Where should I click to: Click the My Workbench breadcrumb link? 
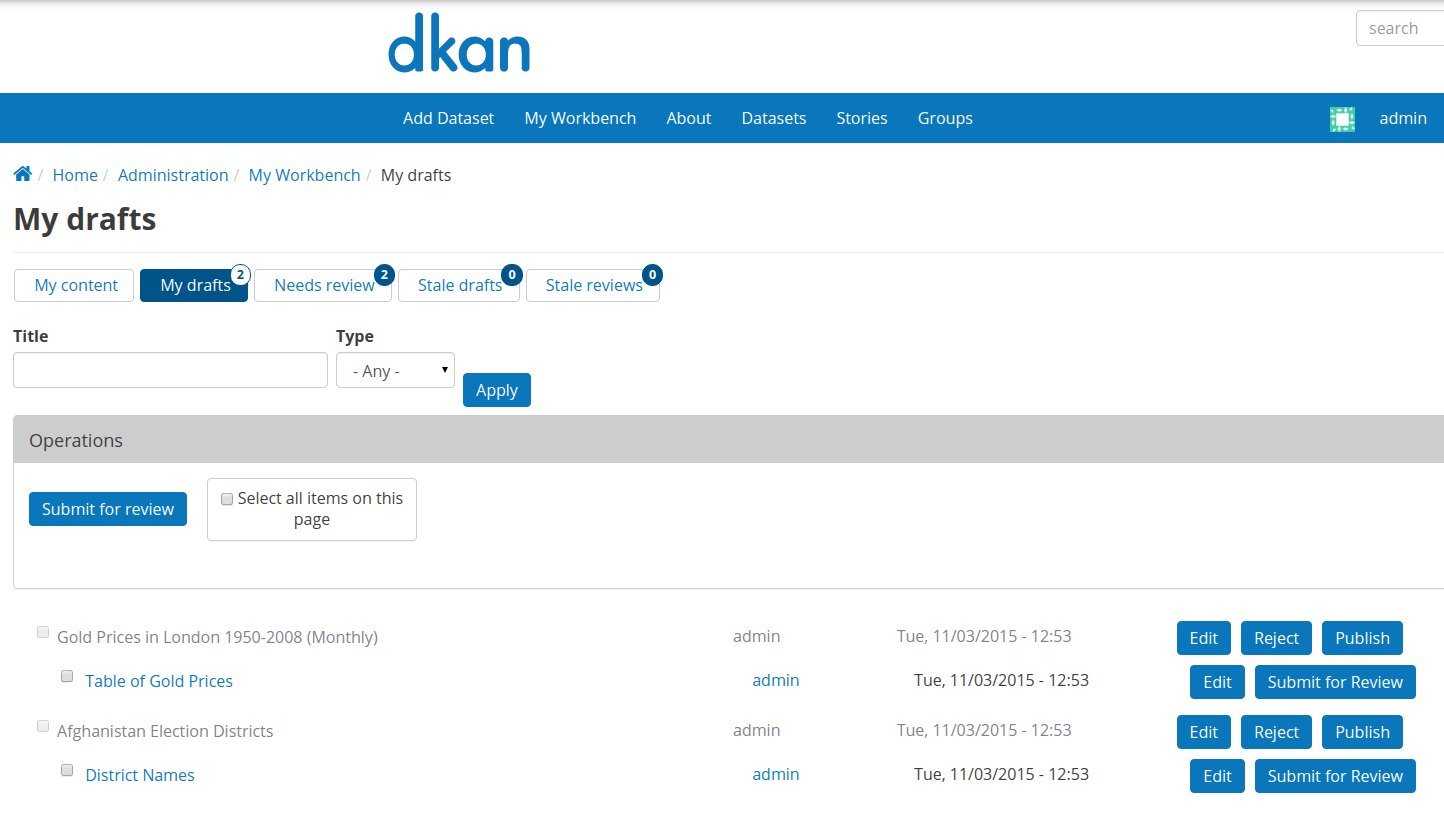click(x=304, y=175)
